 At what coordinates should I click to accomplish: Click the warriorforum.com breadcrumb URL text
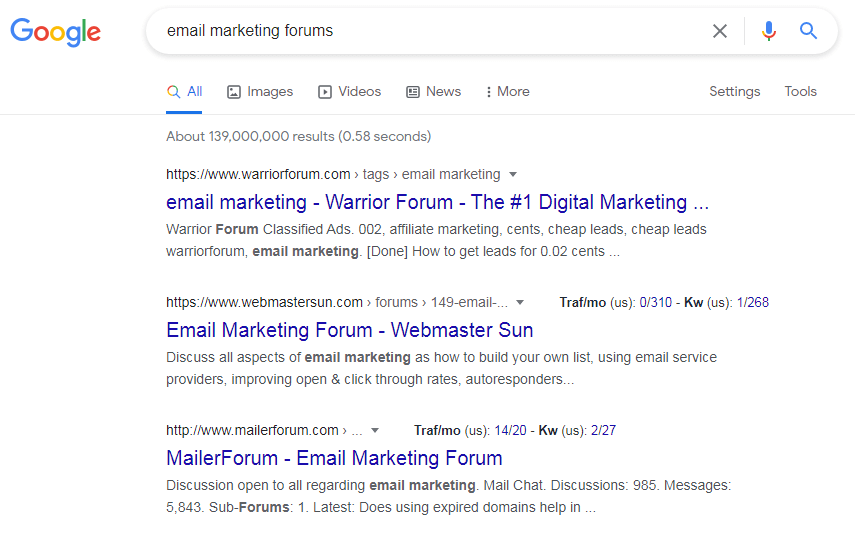[x=333, y=174]
